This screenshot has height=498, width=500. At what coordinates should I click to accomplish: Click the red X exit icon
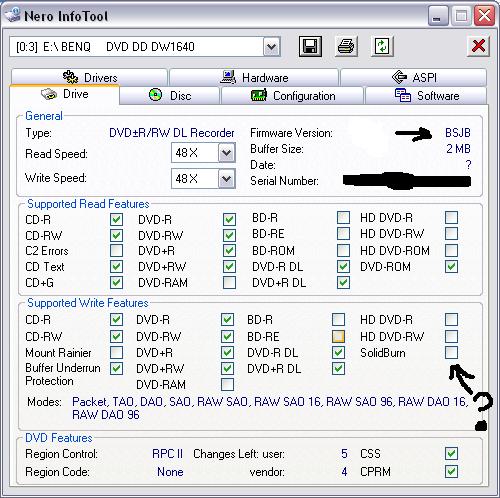478,46
